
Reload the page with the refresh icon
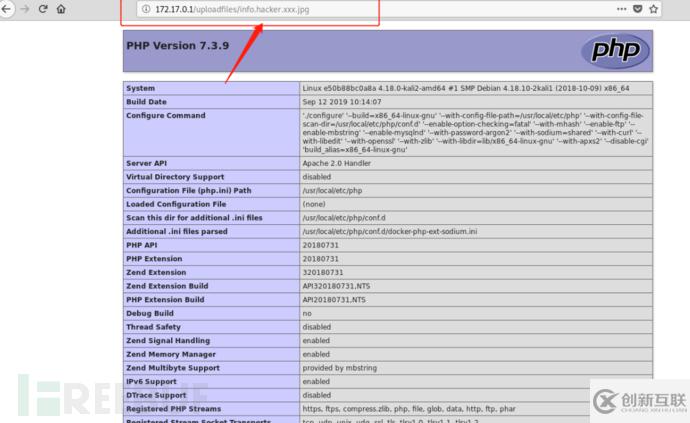(x=43, y=9)
